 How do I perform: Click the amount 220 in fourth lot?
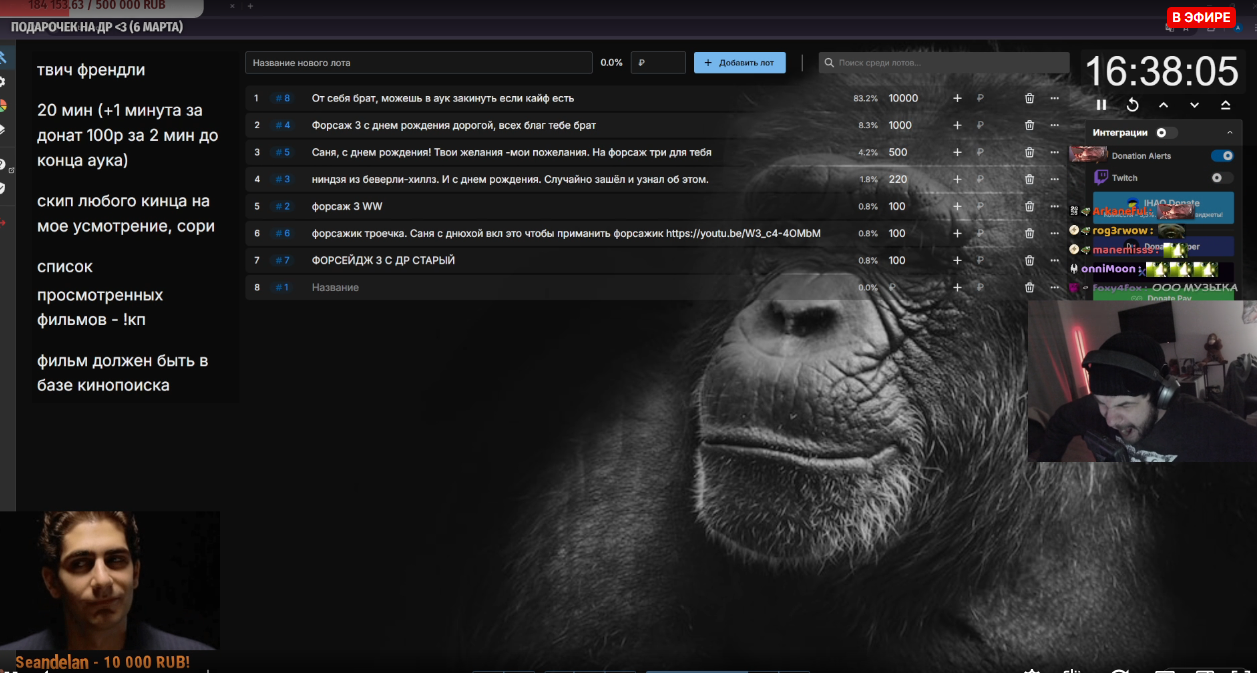click(897, 179)
